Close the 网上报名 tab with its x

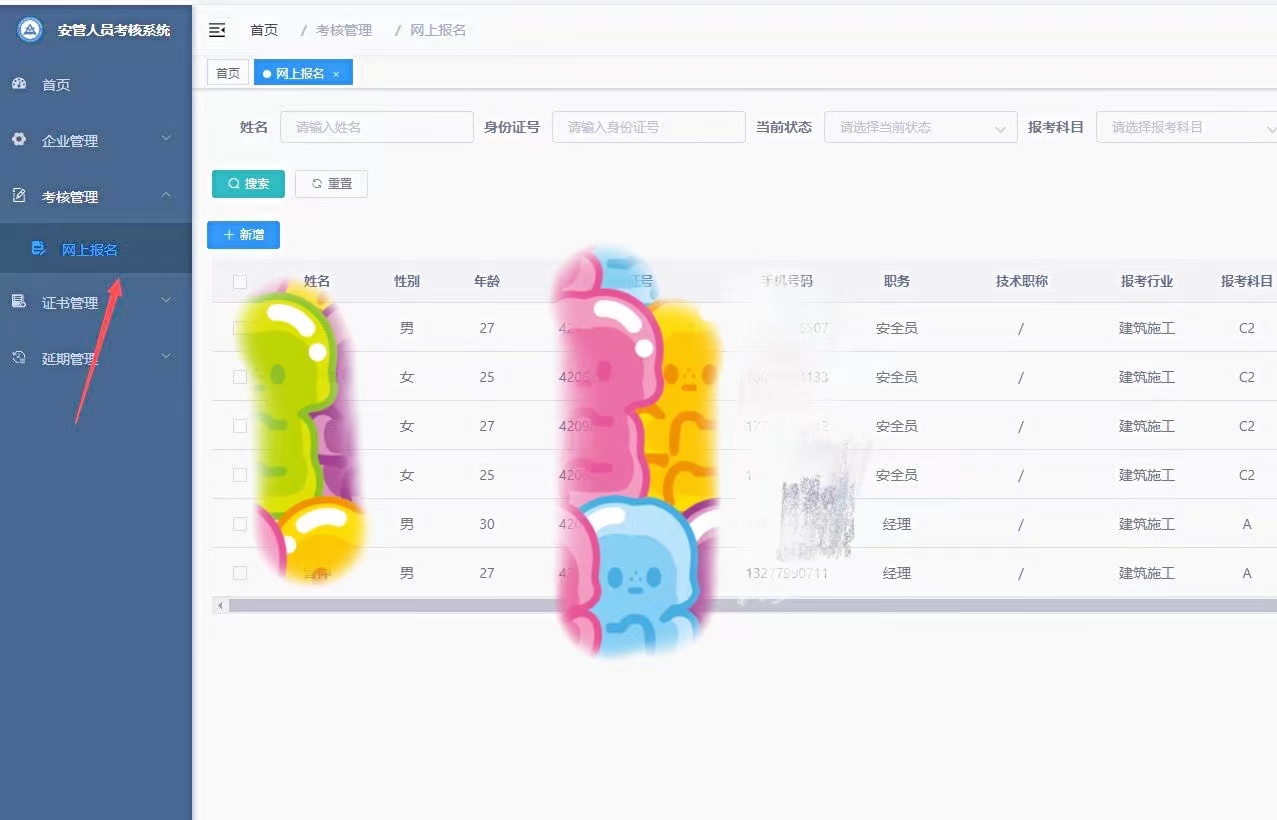[x=336, y=74]
